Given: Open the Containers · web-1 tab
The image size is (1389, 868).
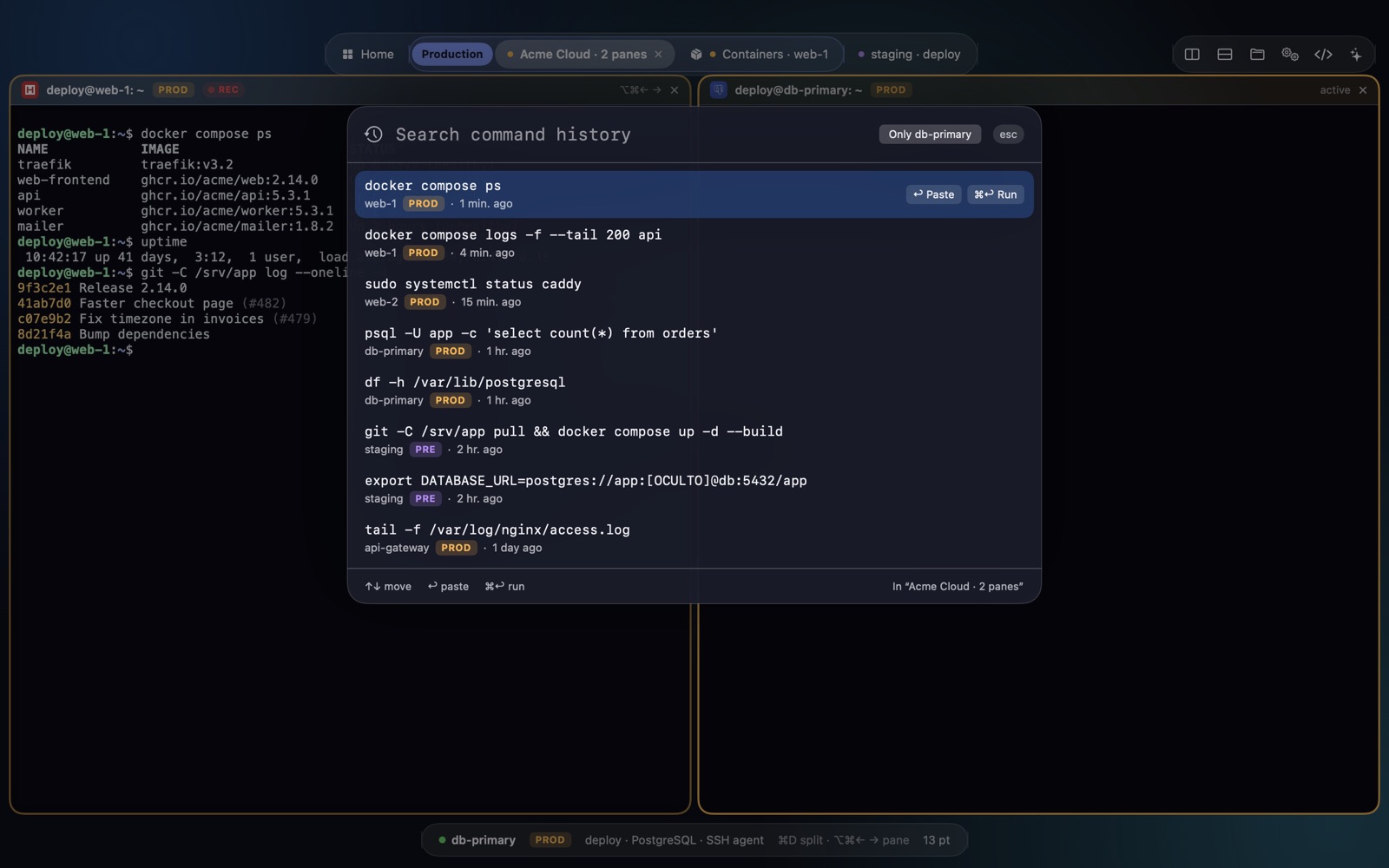Looking at the screenshot, I should tap(760, 54).
